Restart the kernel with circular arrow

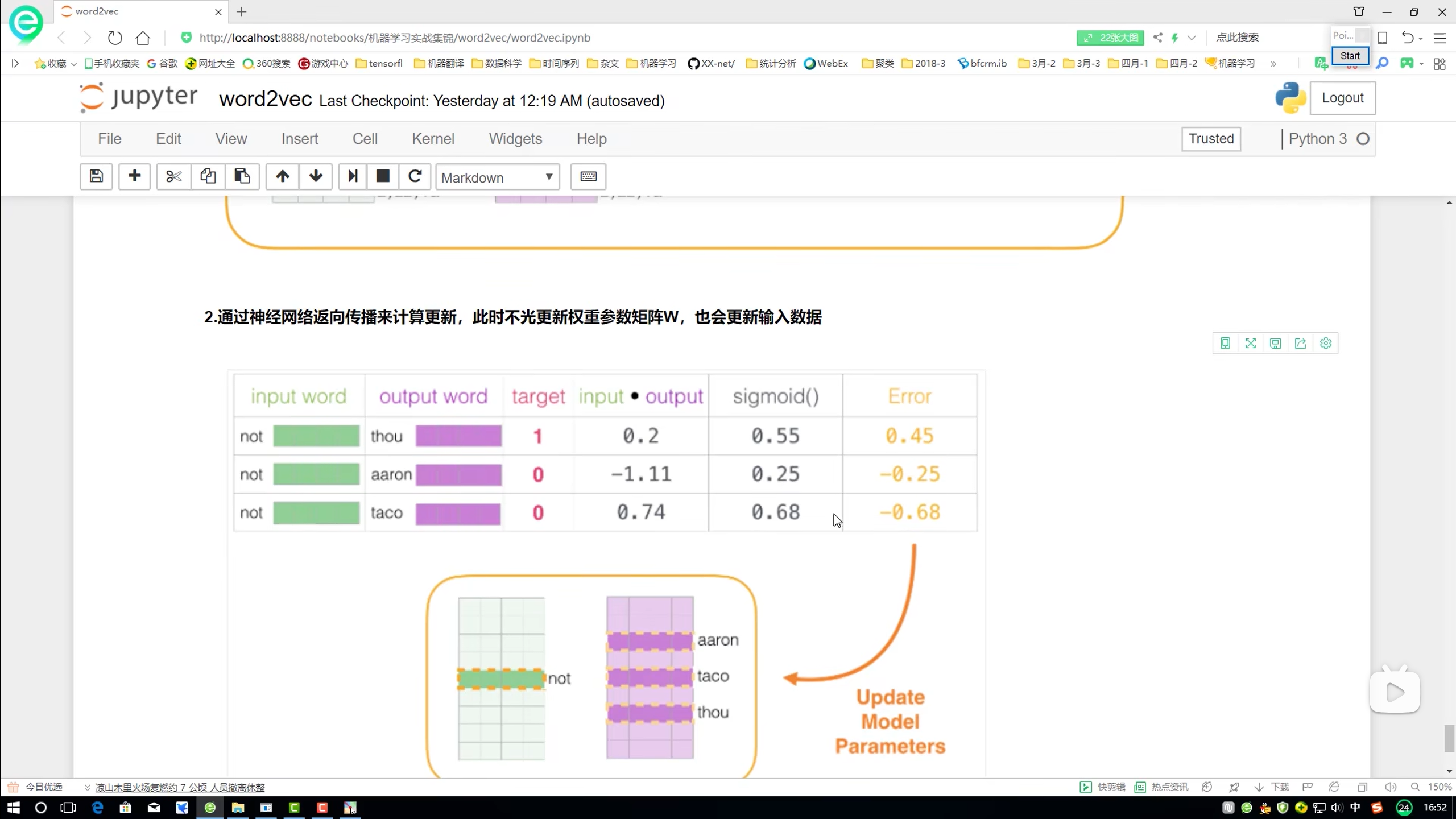pyautogui.click(x=415, y=176)
